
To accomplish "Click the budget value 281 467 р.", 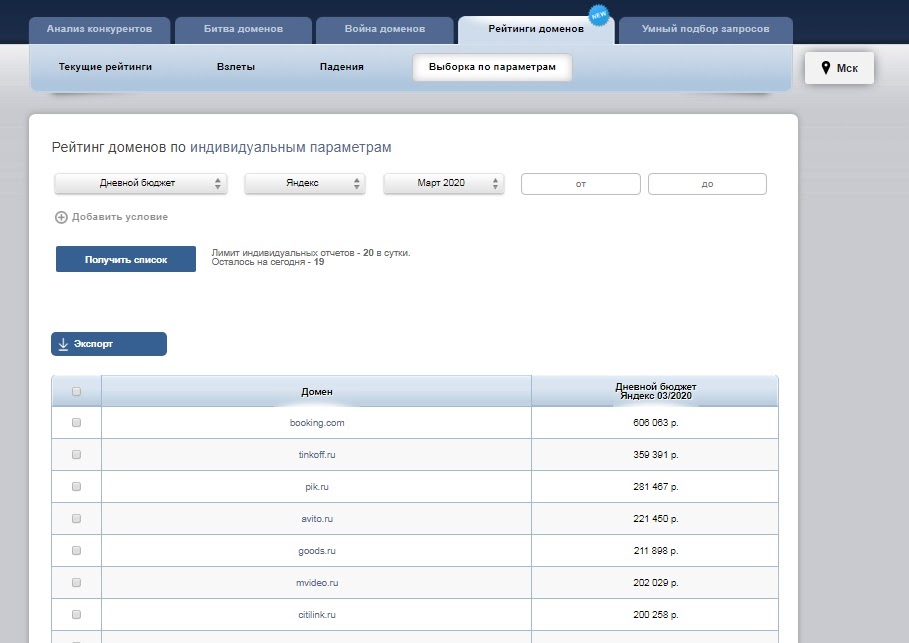I will click(x=656, y=486).
